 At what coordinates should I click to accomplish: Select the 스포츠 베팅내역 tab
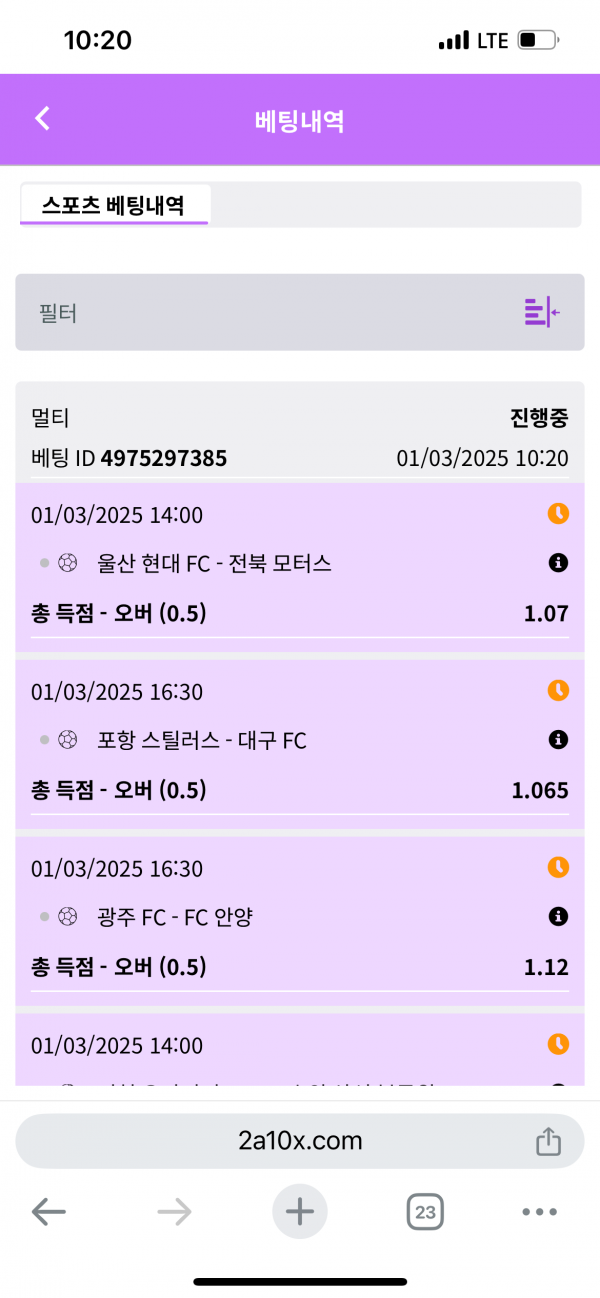[113, 205]
